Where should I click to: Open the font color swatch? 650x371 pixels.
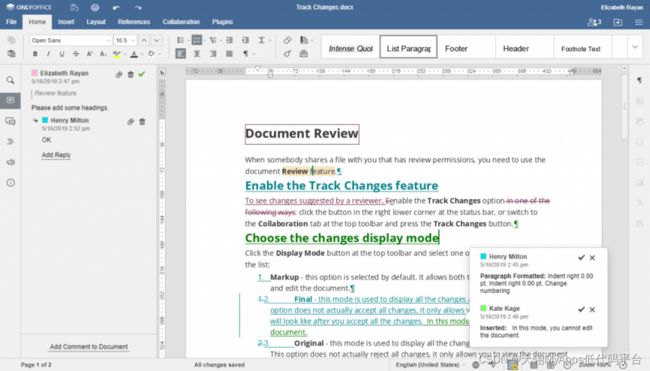point(134,54)
